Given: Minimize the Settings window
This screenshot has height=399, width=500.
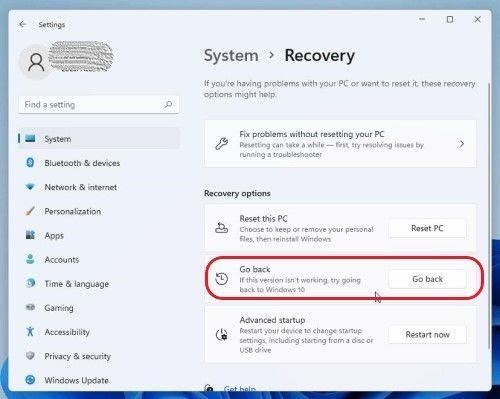Looking at the screenshot, I should pos(422,19).
